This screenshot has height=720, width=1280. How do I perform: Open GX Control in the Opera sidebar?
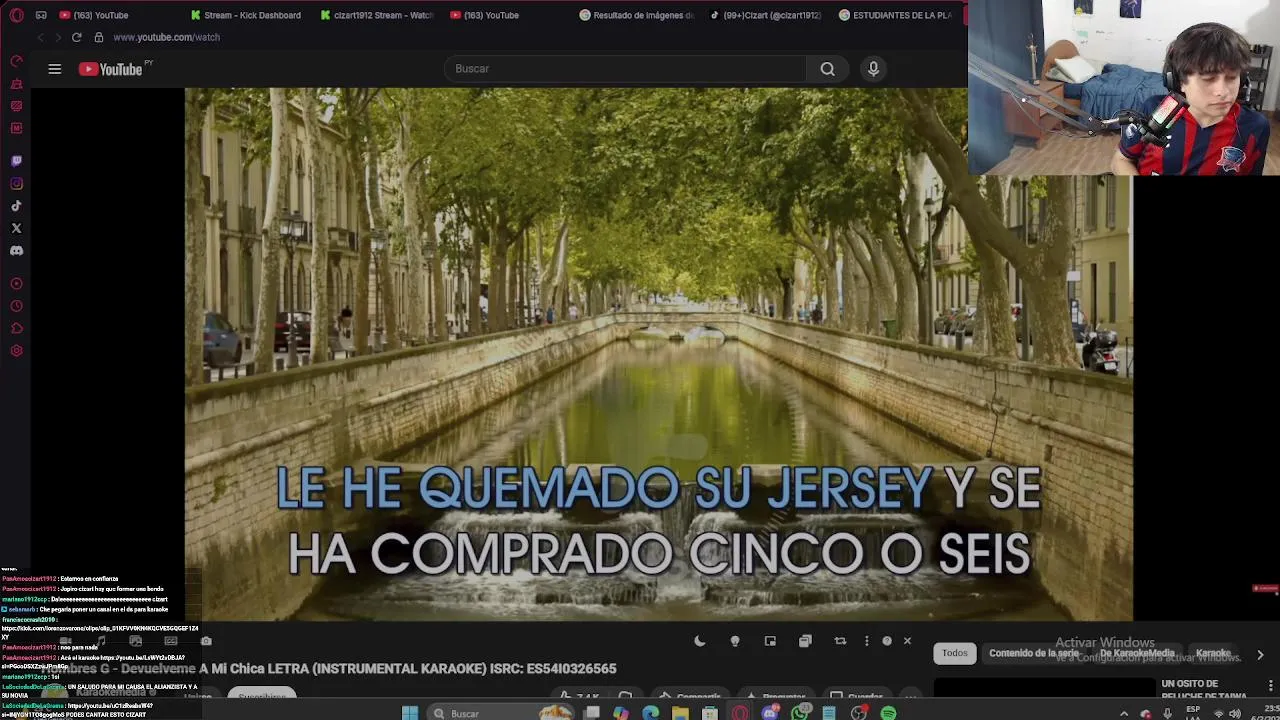click(x=16, y=61)
